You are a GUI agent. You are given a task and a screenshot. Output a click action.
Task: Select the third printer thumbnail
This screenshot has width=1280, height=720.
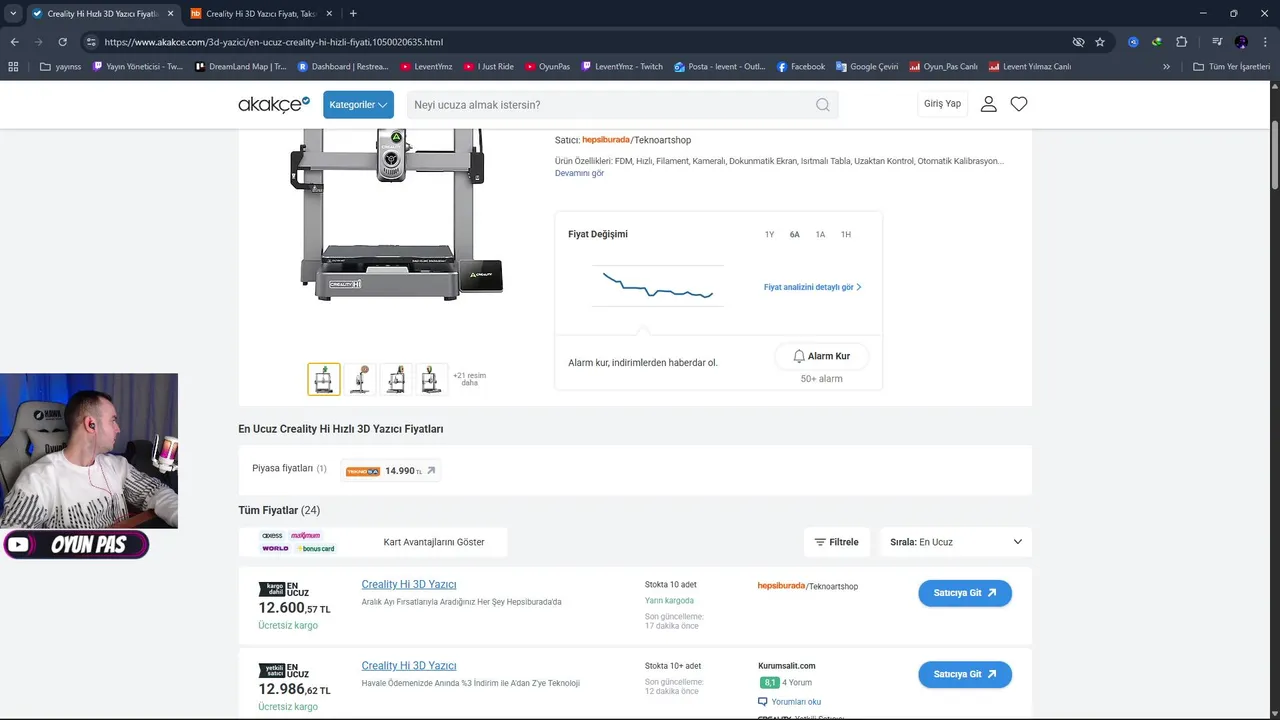(396, 379)
